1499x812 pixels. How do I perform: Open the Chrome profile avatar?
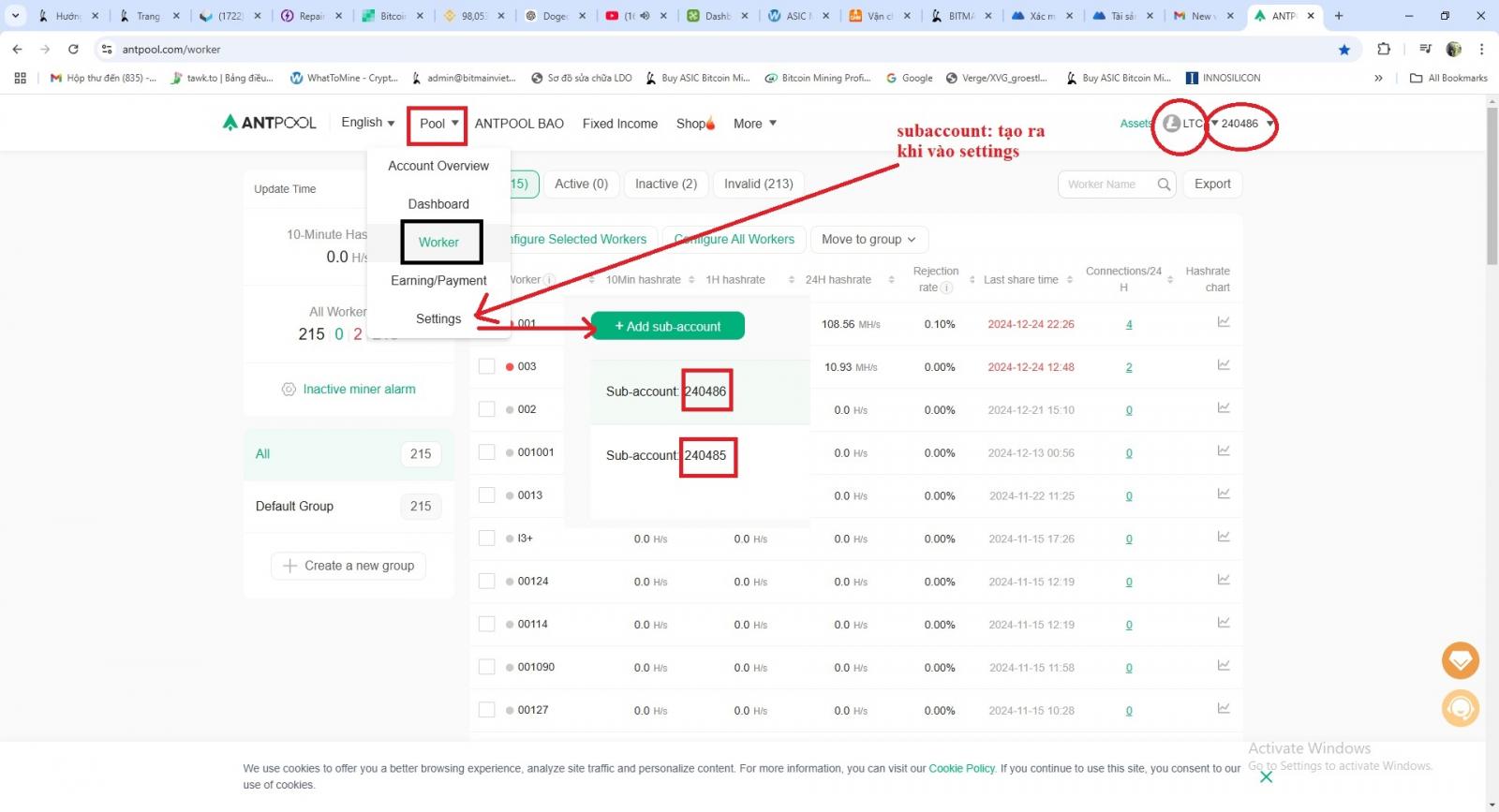click(1454, 50)
